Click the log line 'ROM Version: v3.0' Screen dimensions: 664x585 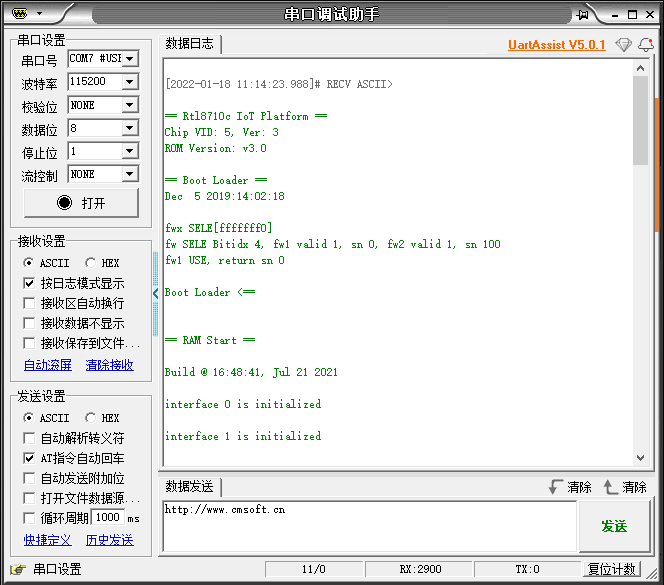[216, 148]
